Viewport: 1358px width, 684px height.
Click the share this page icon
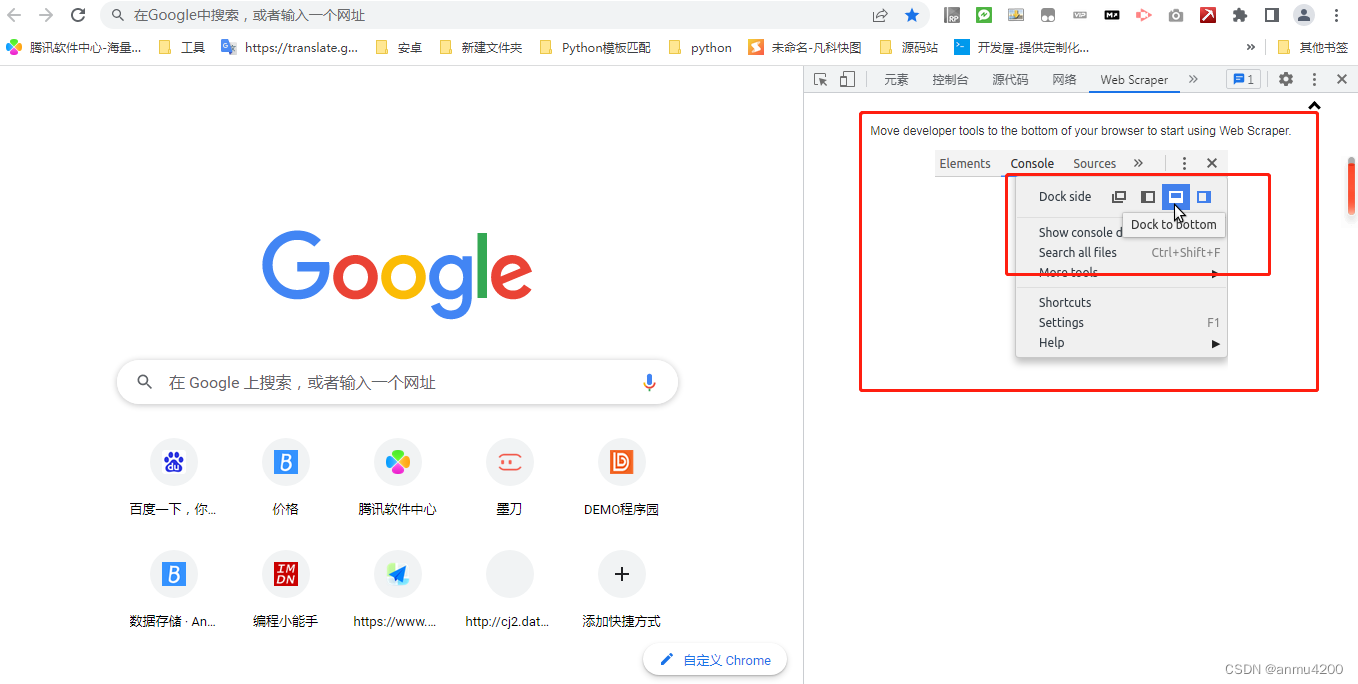click(880, 15)
